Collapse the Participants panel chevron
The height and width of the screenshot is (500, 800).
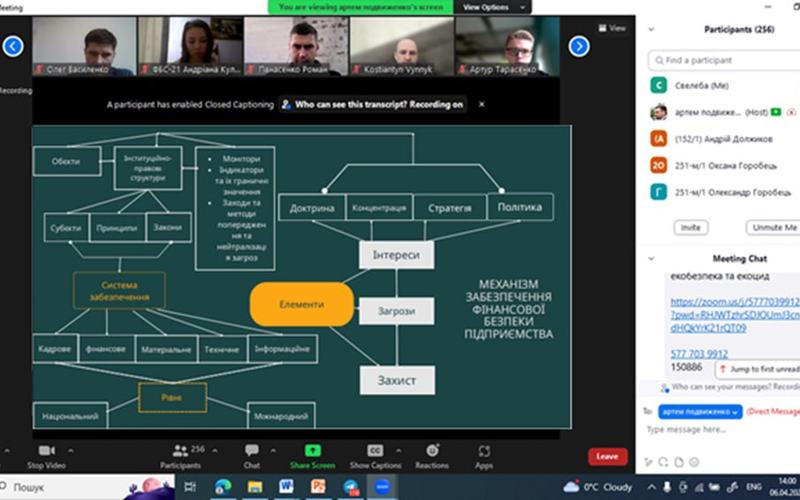651,30
